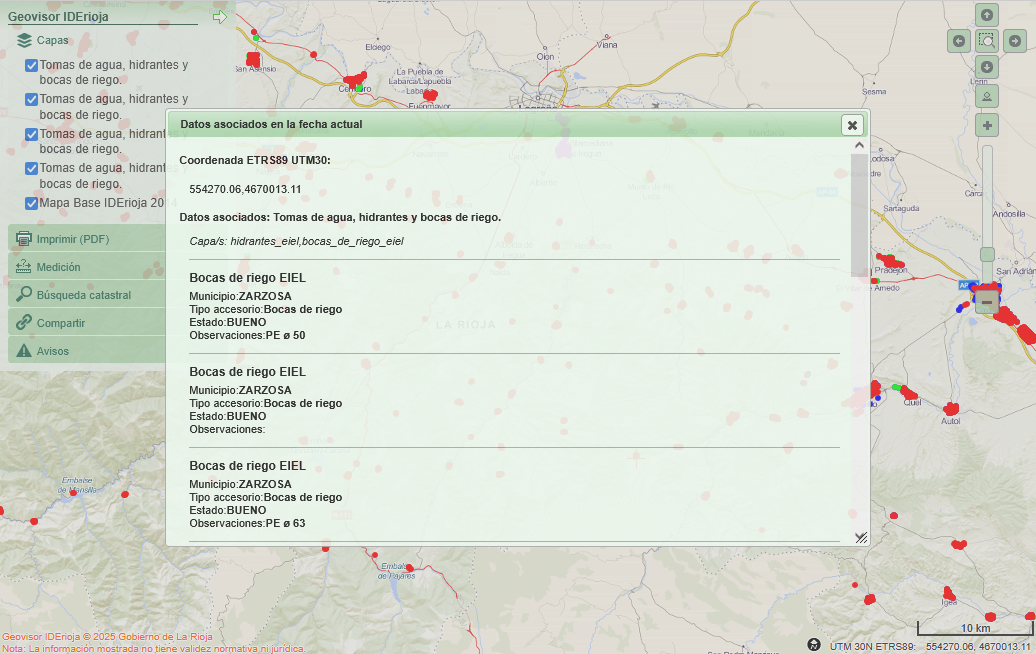Click the Geovisor IDErioja panel title
1036x654 pixels.
tap(58, 17)
